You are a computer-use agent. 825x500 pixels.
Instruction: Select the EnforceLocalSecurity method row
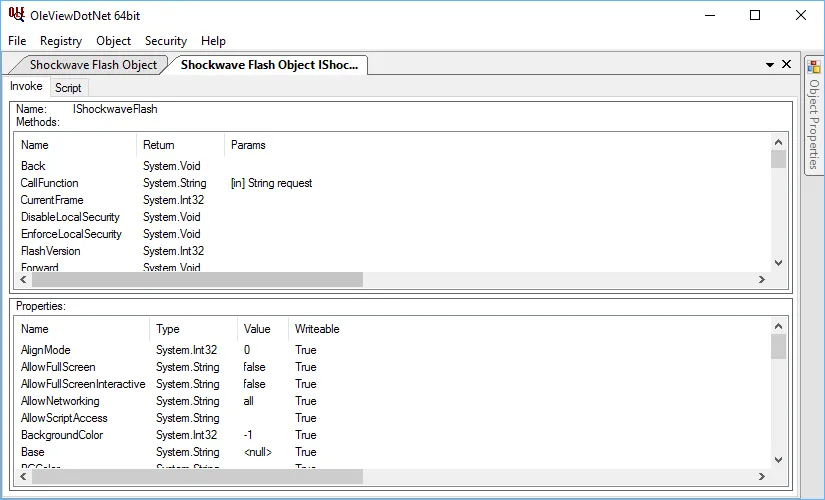392,234
